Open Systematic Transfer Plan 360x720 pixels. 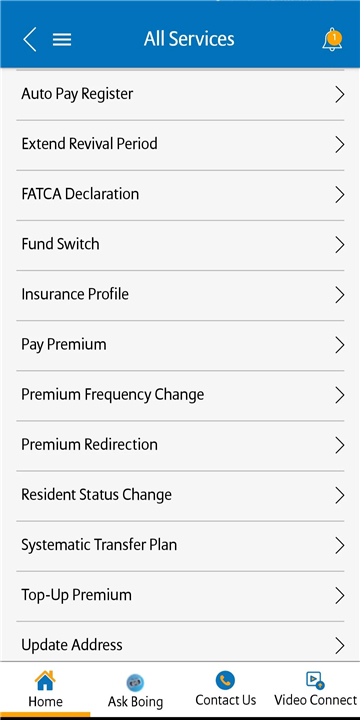180,545
